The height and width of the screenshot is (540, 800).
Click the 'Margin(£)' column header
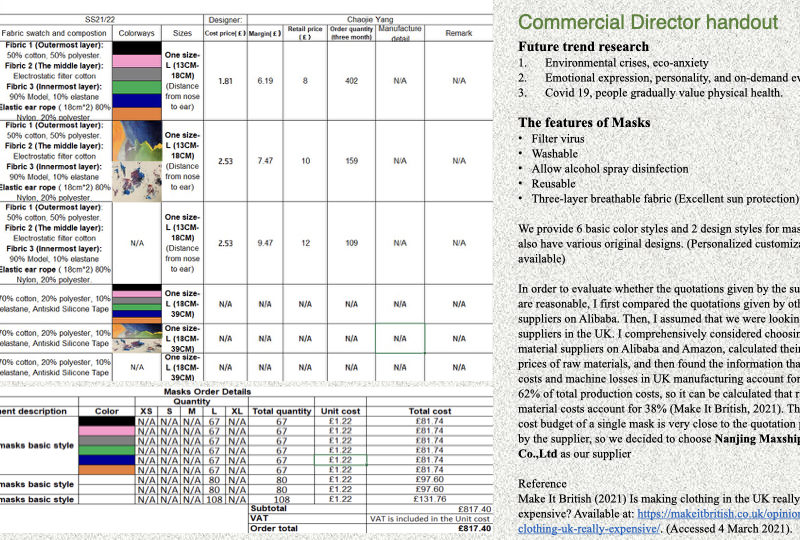(265, 33)
